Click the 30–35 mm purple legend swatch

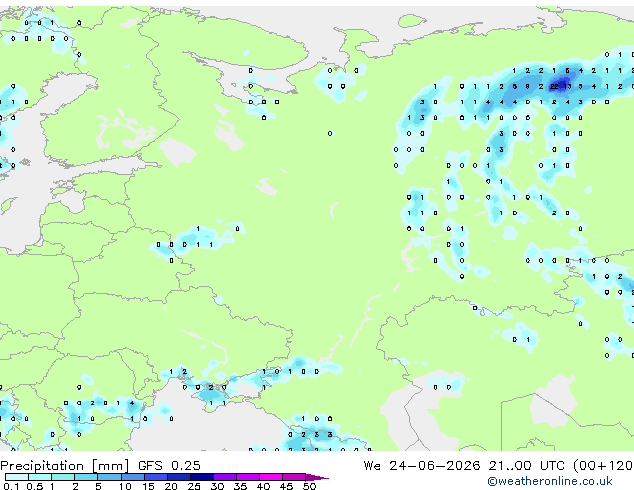point(224,477)
